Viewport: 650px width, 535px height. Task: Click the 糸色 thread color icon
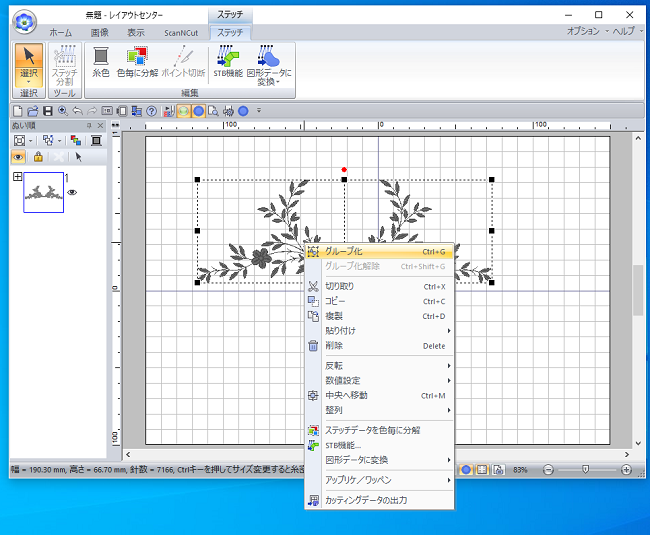click(x=100, y=61)
